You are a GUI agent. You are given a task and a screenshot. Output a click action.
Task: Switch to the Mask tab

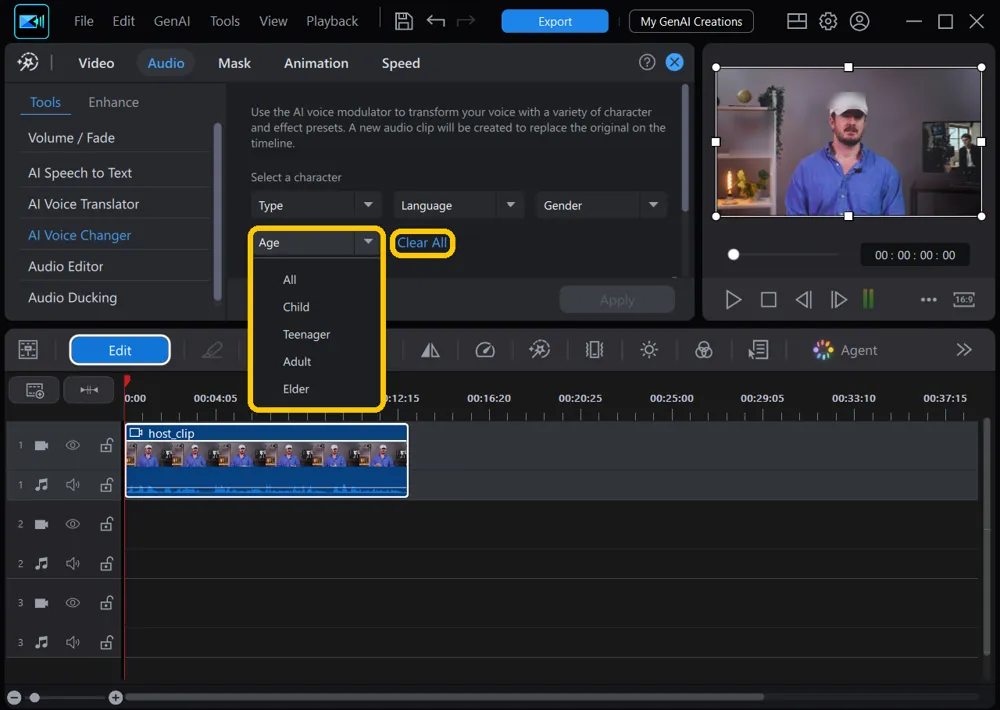234,63
